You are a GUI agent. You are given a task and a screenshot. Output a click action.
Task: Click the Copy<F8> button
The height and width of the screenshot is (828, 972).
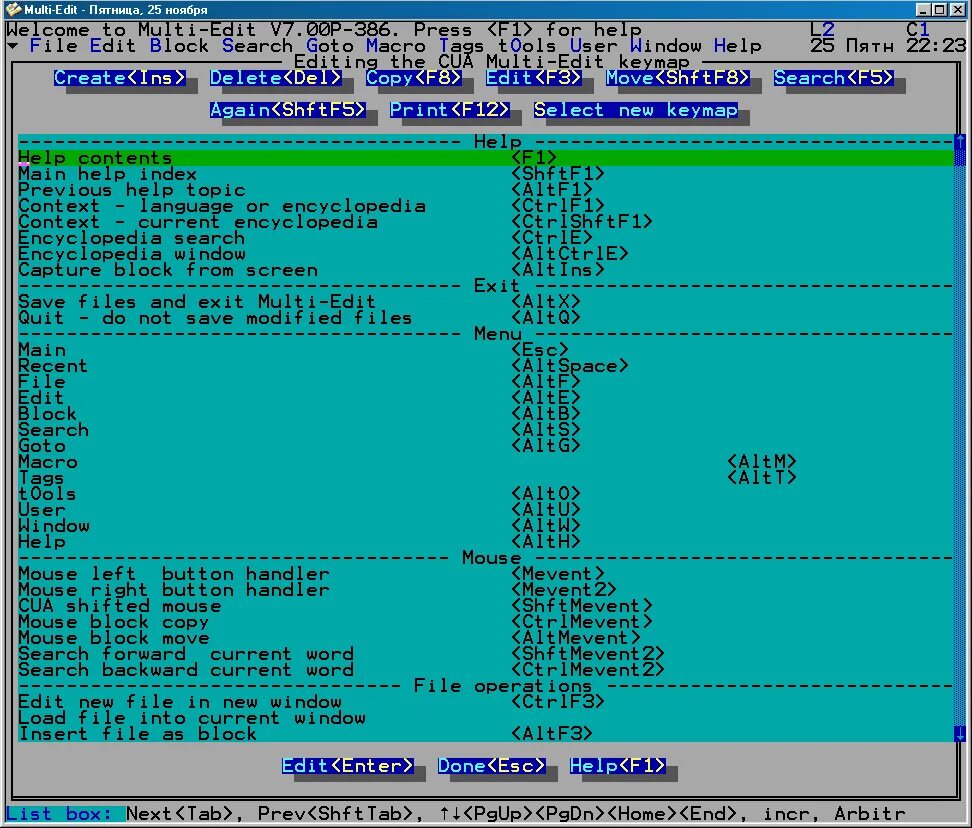point(414,77)
